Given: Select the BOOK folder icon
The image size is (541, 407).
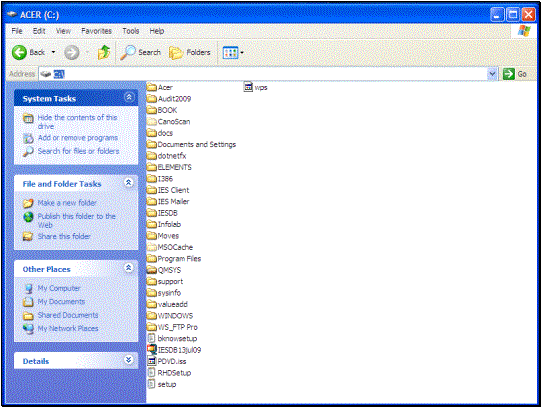Looking at the screenshot, I should tap(152, 110).
